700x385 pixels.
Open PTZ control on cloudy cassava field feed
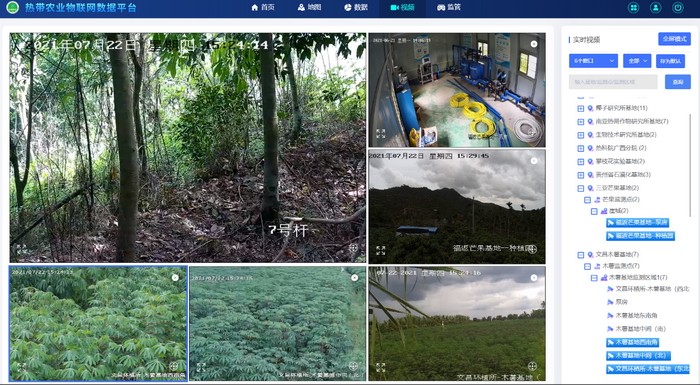532,366
